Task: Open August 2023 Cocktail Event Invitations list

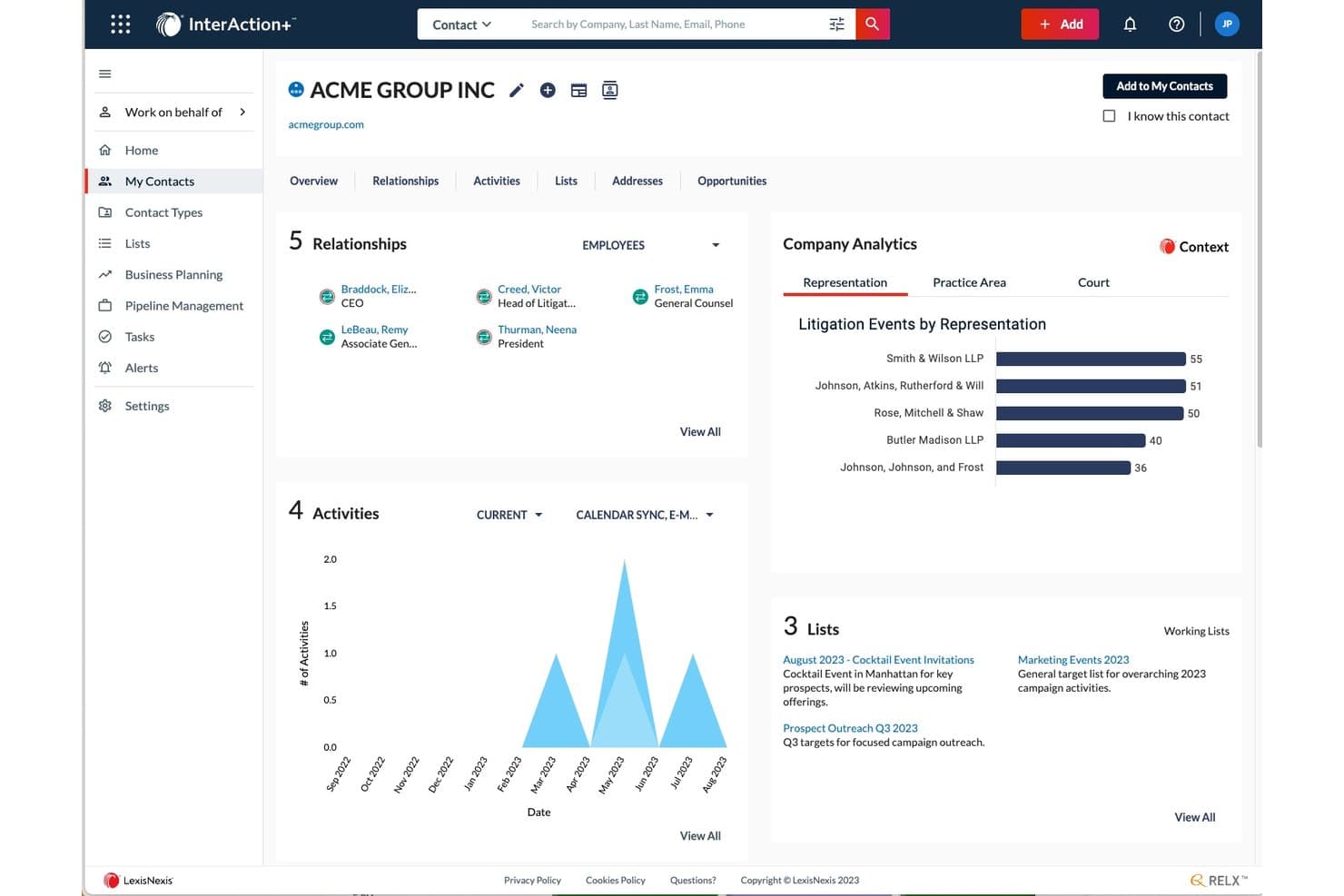Action: point(878,660)
